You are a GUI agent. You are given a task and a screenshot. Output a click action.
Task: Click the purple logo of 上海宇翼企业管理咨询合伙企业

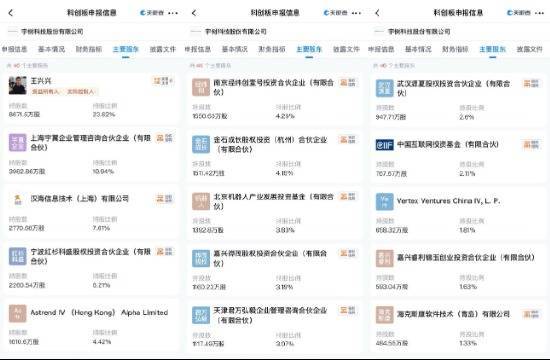click(18, 142)
